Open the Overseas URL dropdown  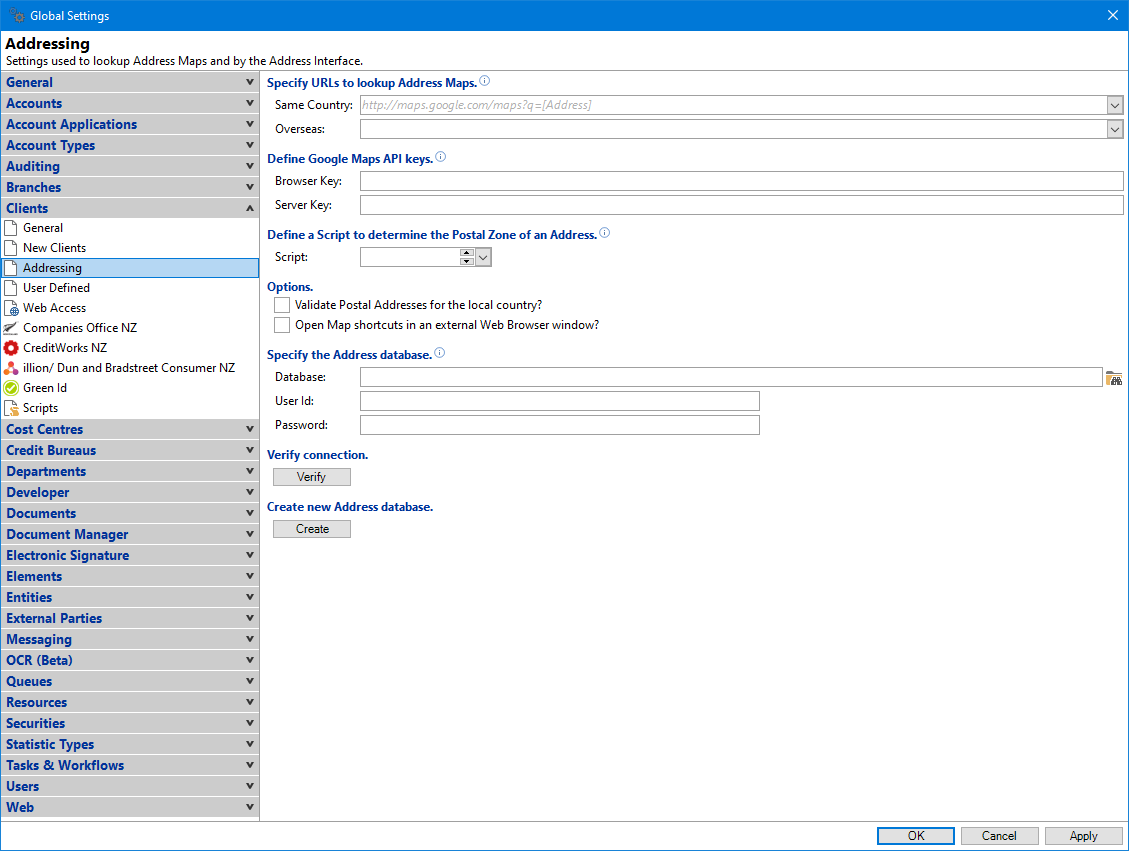1115,129
